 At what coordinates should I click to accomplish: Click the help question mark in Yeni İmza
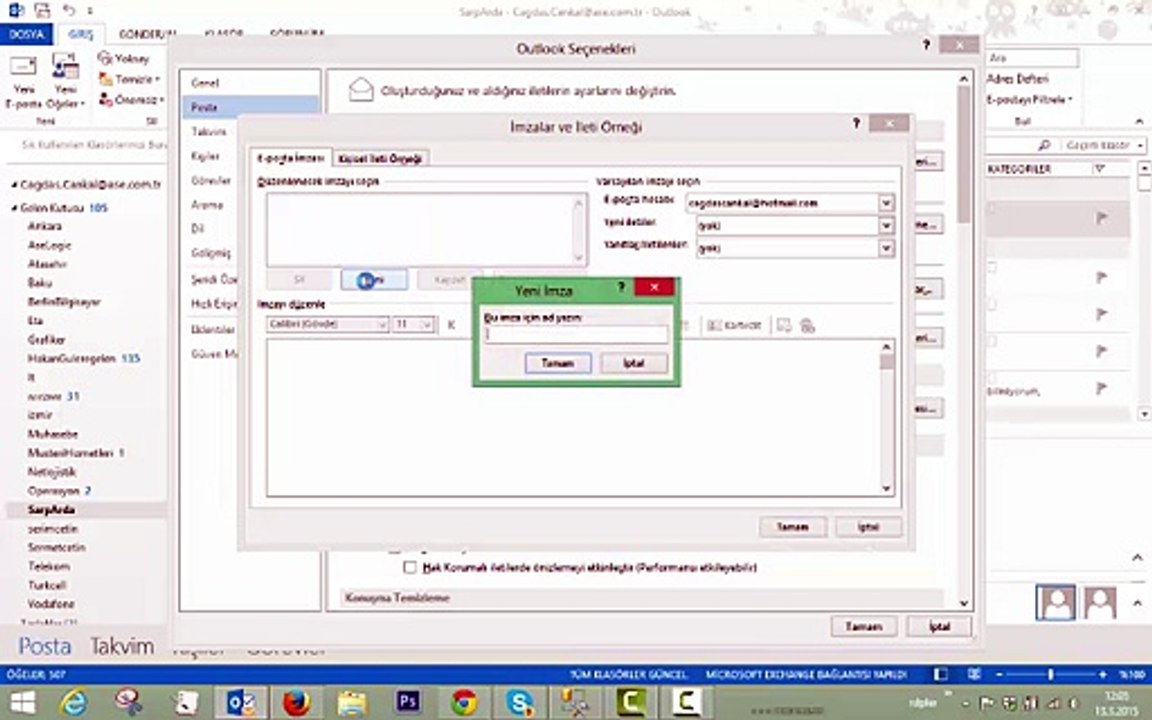(621, 287)
